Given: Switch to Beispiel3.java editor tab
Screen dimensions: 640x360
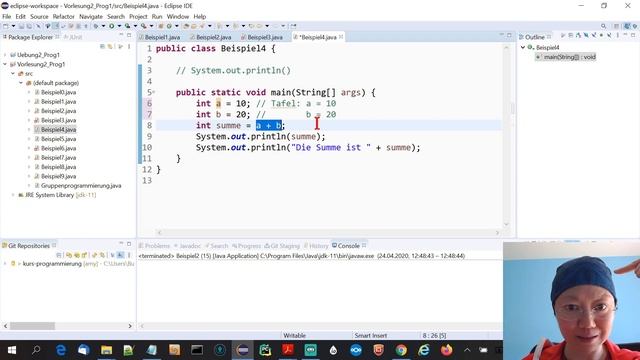Looking at the screenshot, I should (x=265, y=37).
